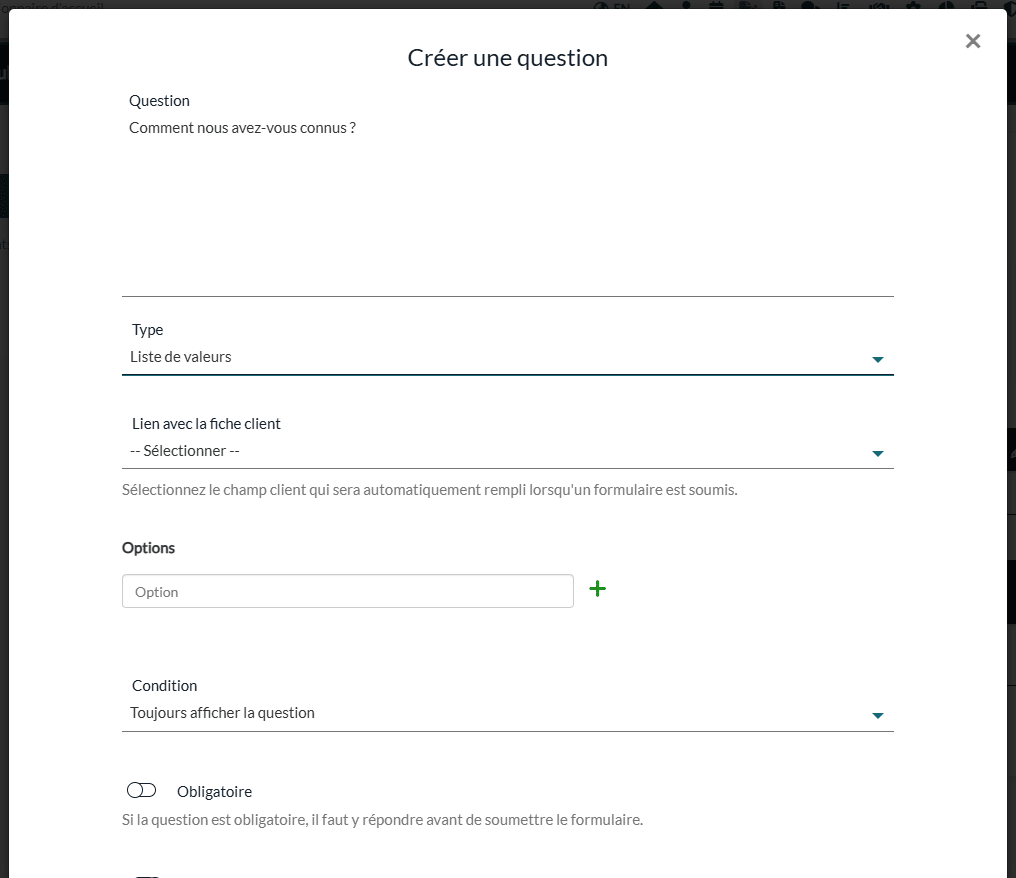Image resolution: width=1016 pixels, height=878 pixels.
Task: Click the Options heading
Action: coord(148,548)
